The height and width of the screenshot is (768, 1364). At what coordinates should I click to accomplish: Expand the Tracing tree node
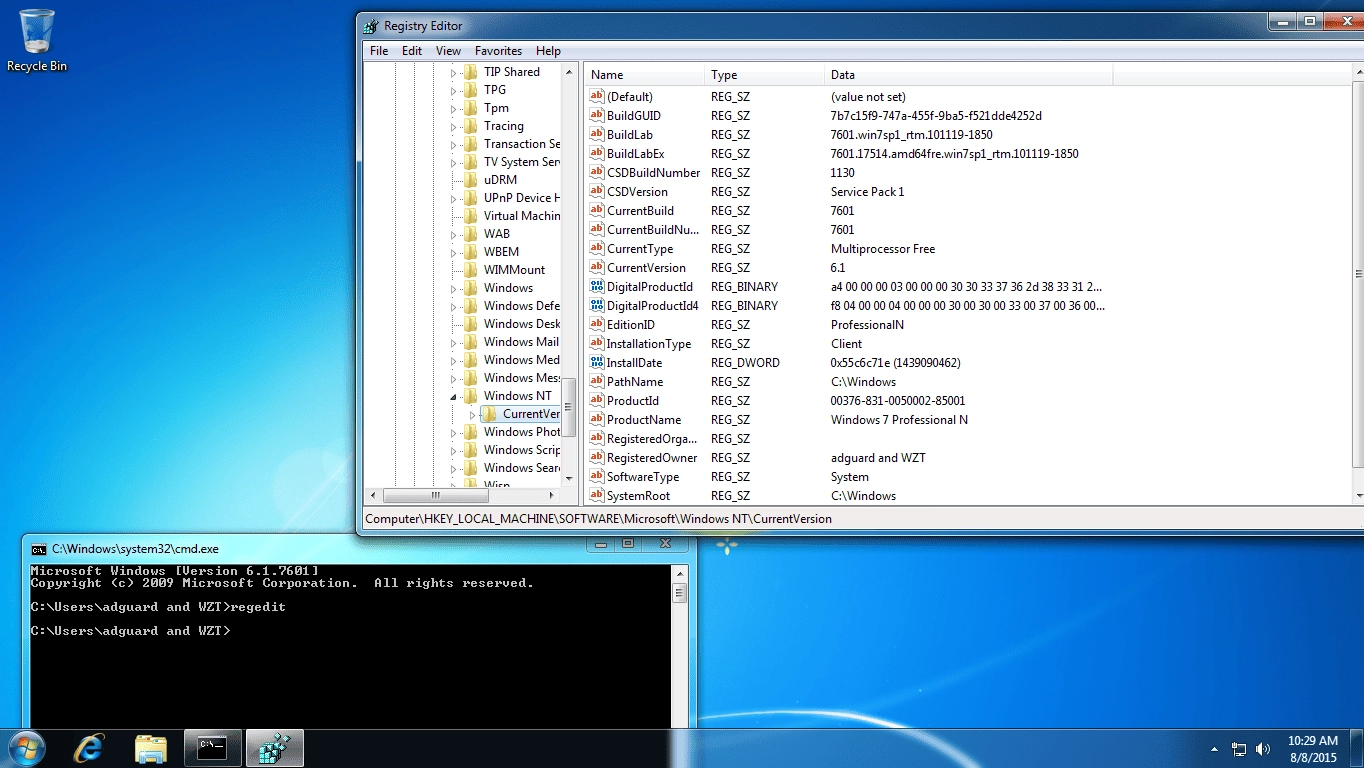453,127
